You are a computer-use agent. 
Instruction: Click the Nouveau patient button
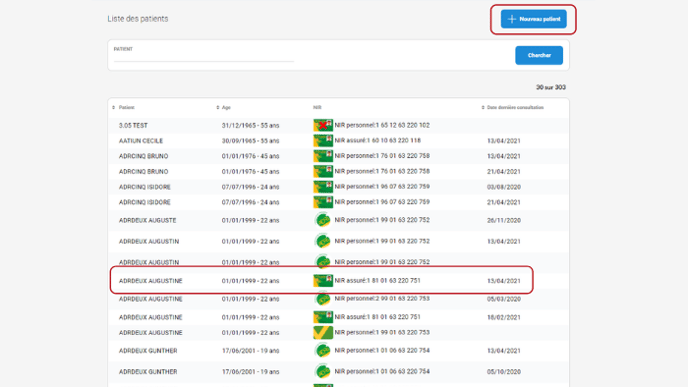(x=534, y=19)
